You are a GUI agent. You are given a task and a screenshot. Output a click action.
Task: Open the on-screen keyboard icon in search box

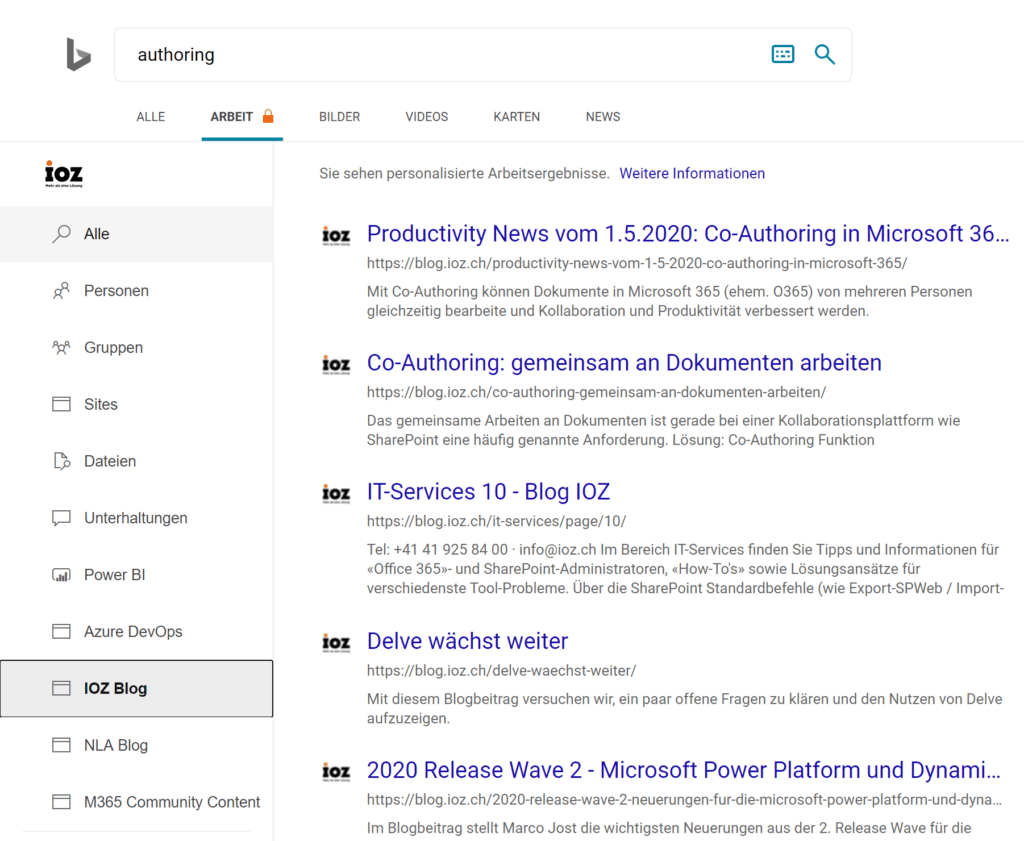tap(782, 54)
